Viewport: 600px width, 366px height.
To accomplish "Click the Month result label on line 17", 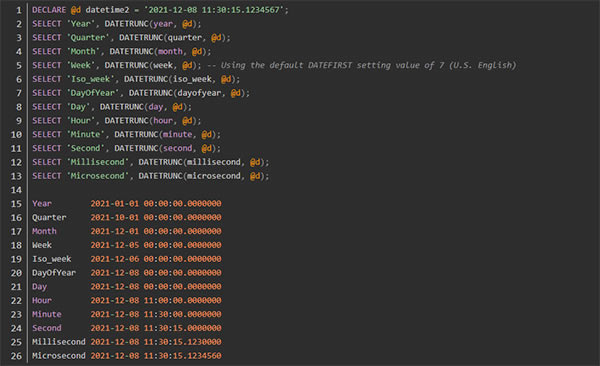I will (x=44, y=231).
